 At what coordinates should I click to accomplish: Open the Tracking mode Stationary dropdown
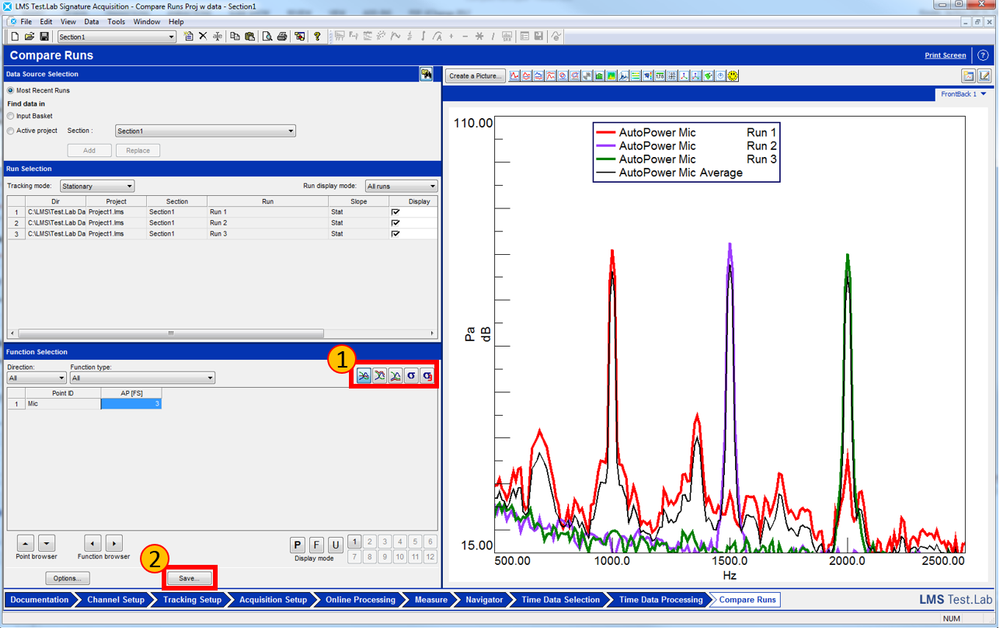97,186
